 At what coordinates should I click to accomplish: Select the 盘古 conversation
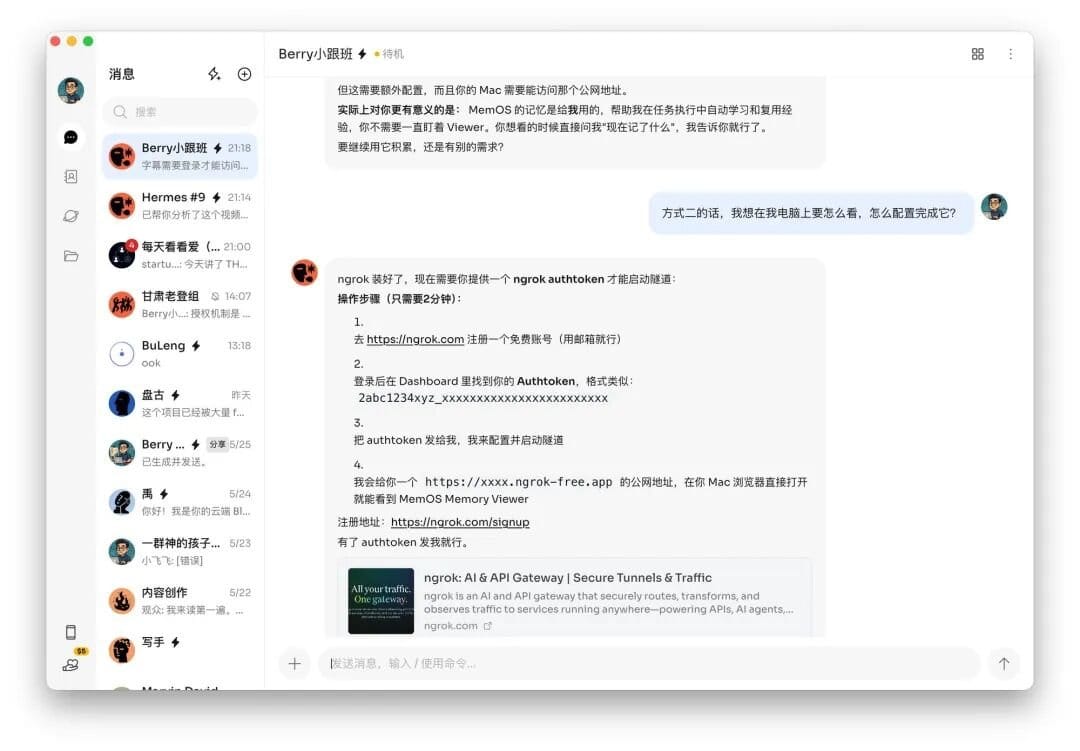click(180, 403)
